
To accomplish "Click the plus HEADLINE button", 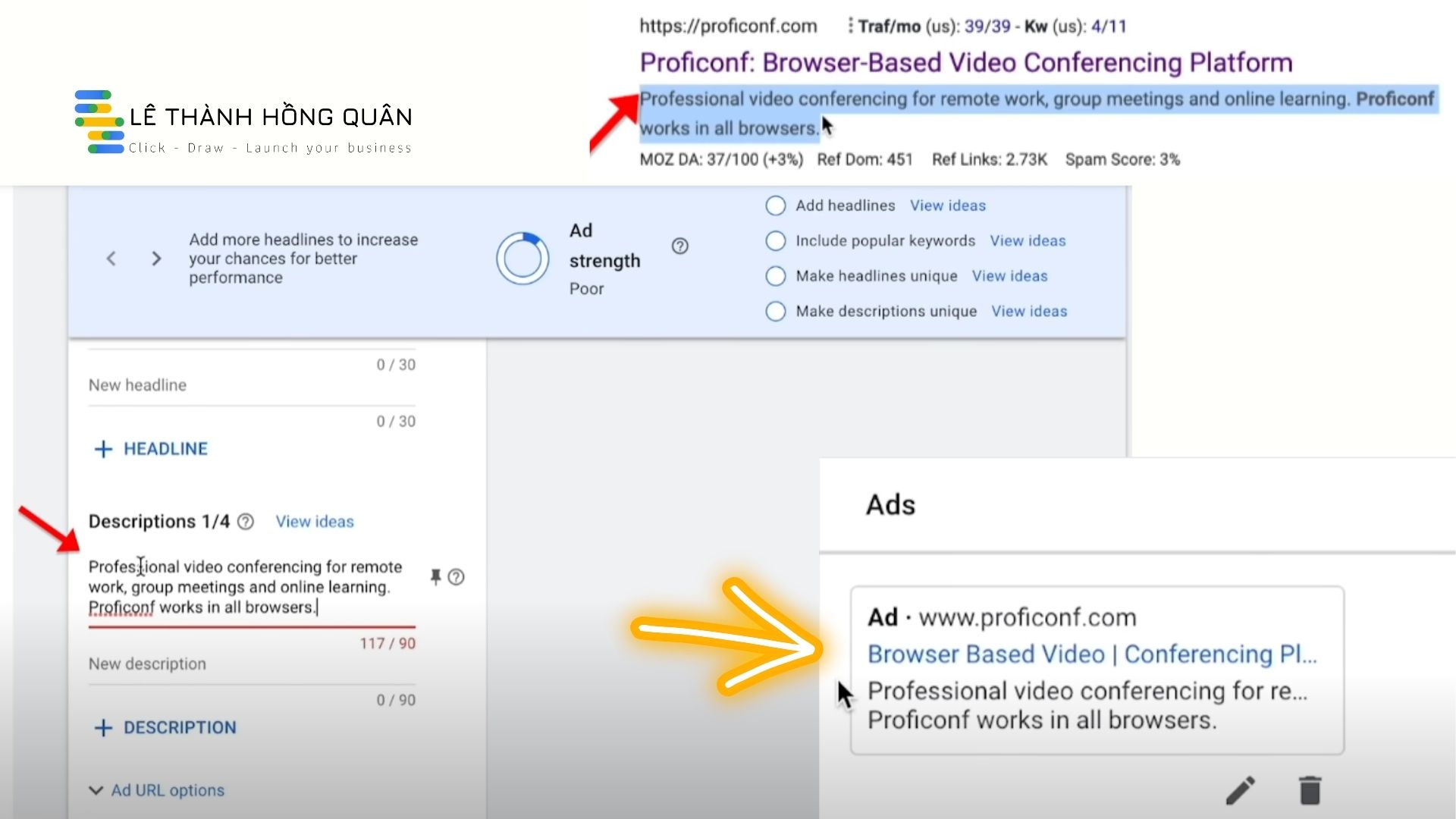I will point(151,449).
